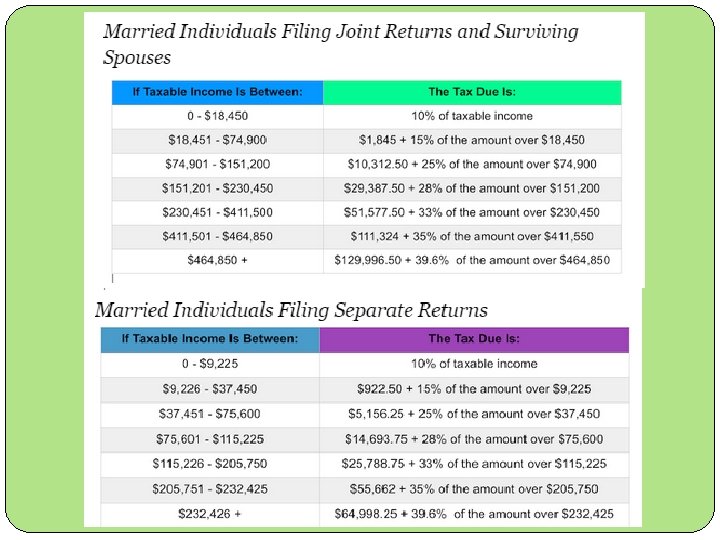Select the '$129,996.50 + 39.6%' tax cell
Viewport: 720px width, 540px height.
[472, 261]
